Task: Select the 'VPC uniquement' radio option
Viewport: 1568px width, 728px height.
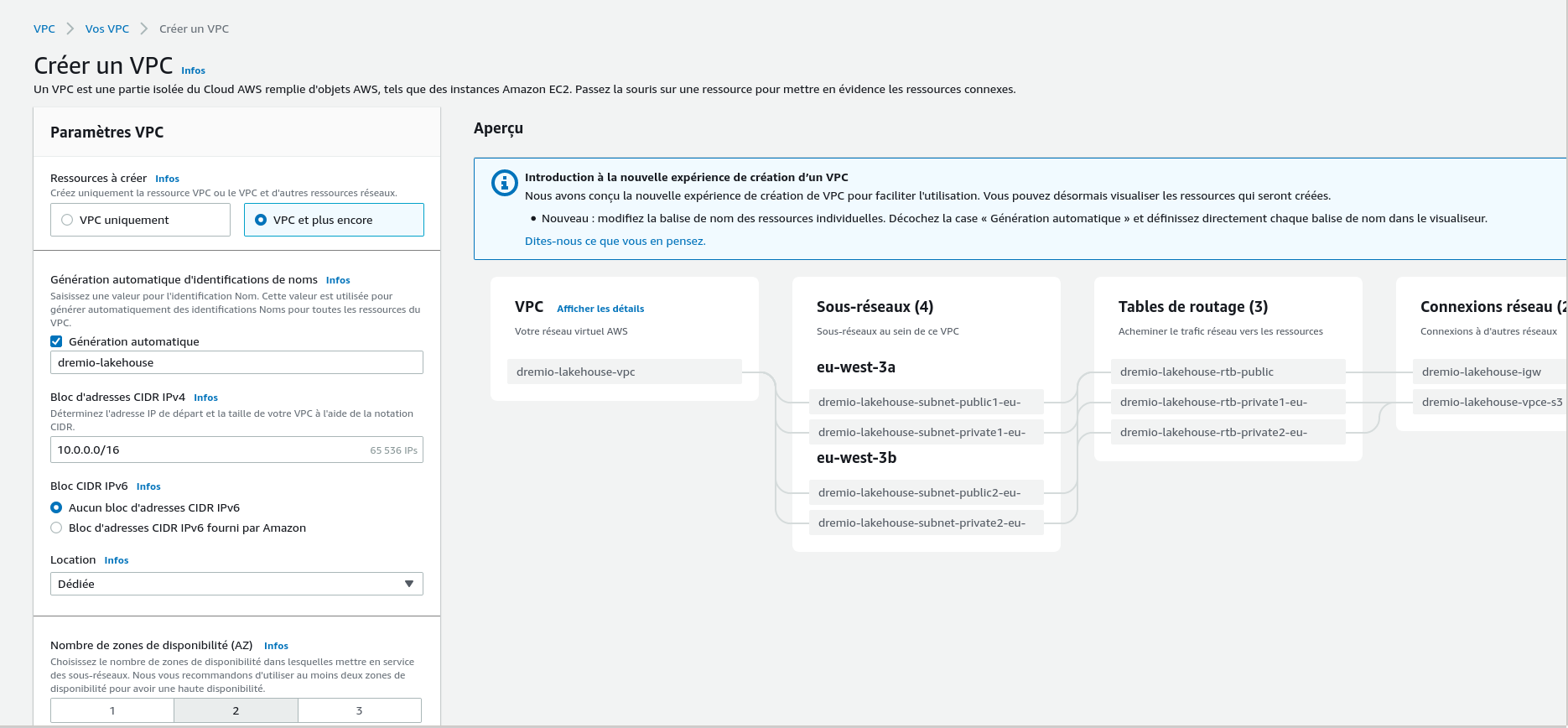Action: coord(140,220)
